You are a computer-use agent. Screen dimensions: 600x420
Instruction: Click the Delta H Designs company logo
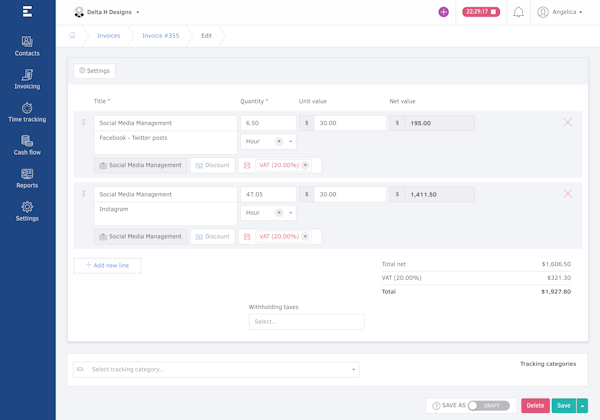click(x=79, y=12)
